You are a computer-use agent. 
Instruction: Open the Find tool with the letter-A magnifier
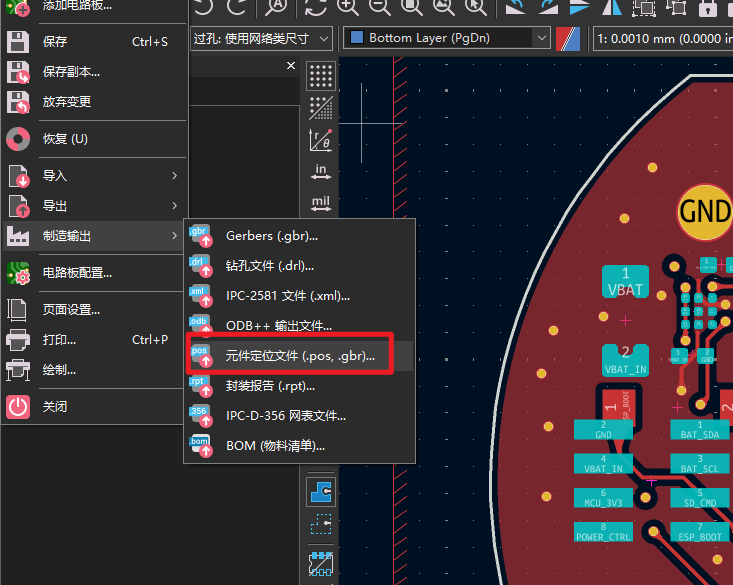click(x=276, y=7)
